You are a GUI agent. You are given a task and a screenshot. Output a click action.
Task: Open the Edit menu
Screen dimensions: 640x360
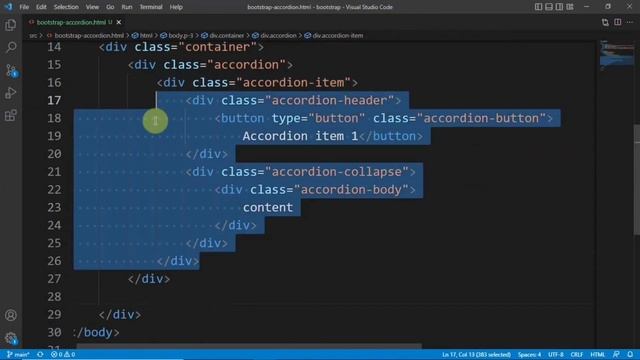pos(41,7)
